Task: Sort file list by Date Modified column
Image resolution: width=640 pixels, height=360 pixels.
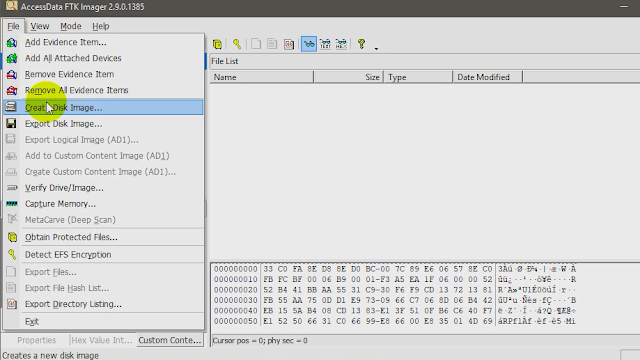Action: tap(488, 77)
